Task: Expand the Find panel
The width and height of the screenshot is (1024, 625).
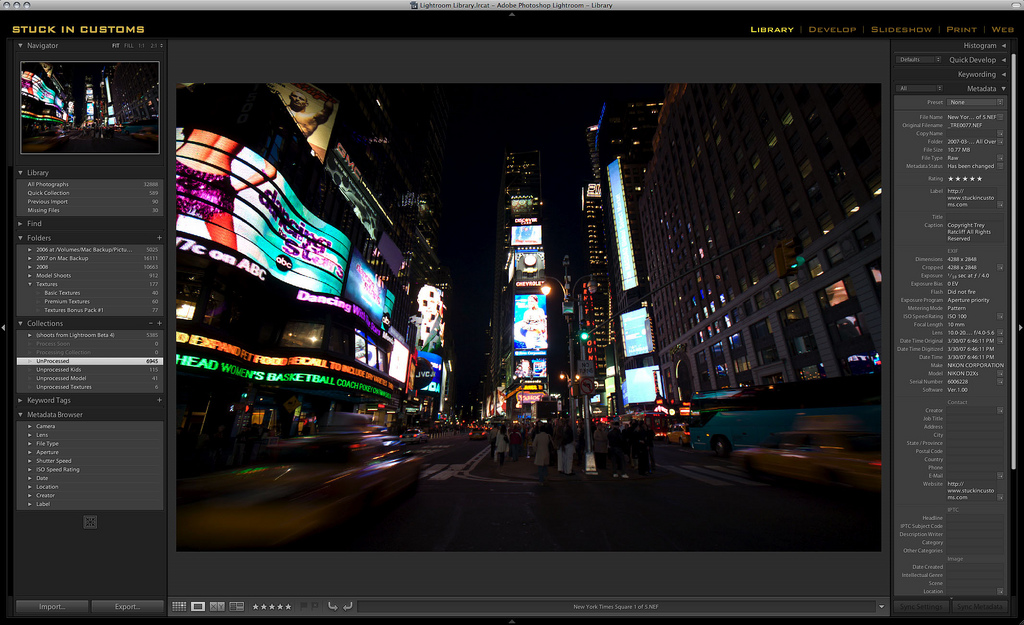Action: pyautogui.click(x=35, y=223)
